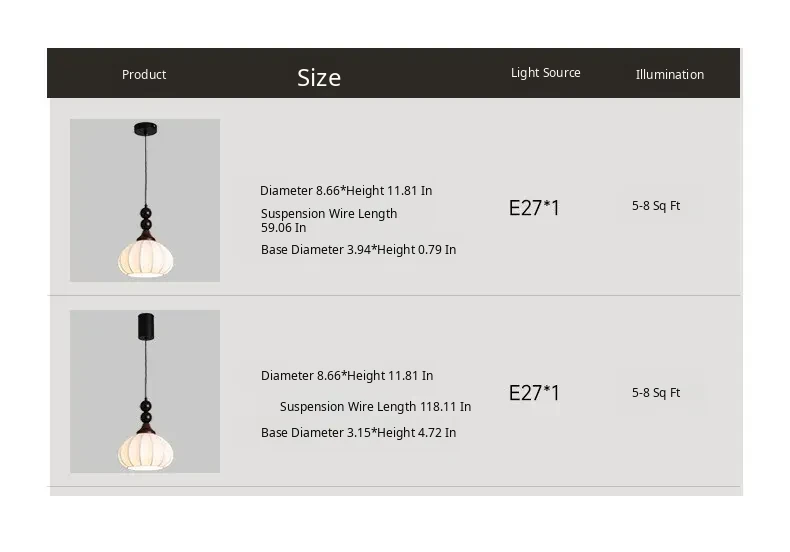790x552 pixels.
Task: Select Suspension Wire Length 118.11 In text
Action: (x=375, y=406)
